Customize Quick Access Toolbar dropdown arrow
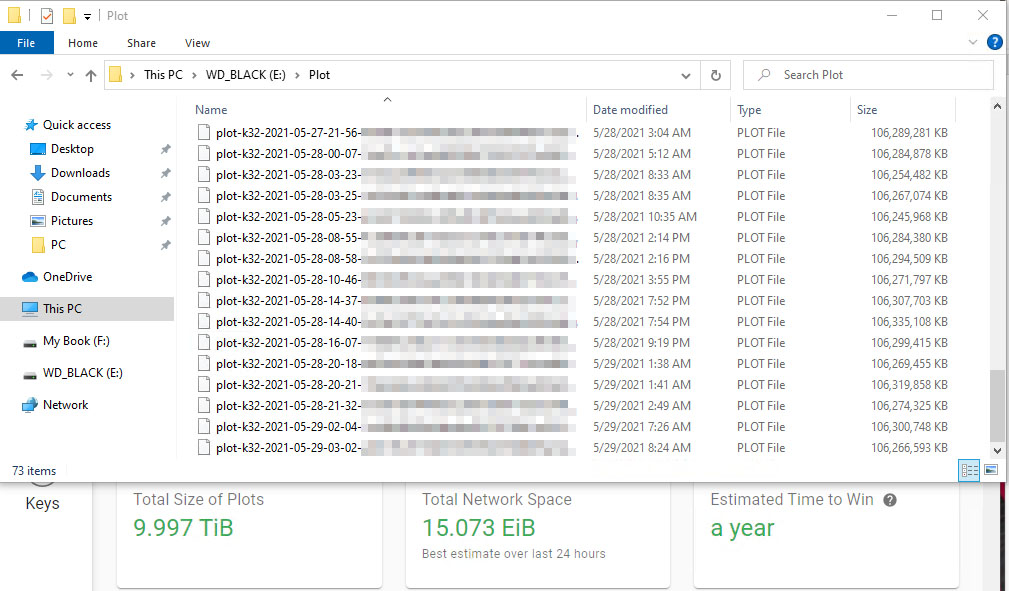Viewport: 1009px width, 591px height. 88,17
